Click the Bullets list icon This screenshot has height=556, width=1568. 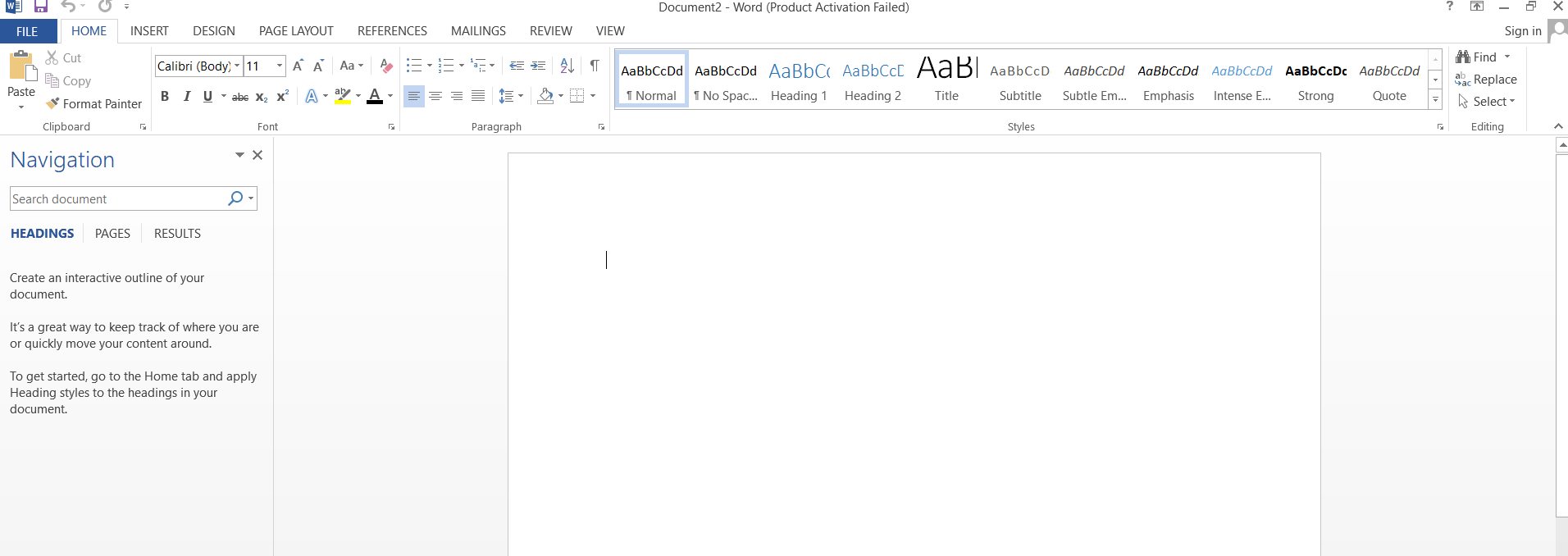click(414, 66)
